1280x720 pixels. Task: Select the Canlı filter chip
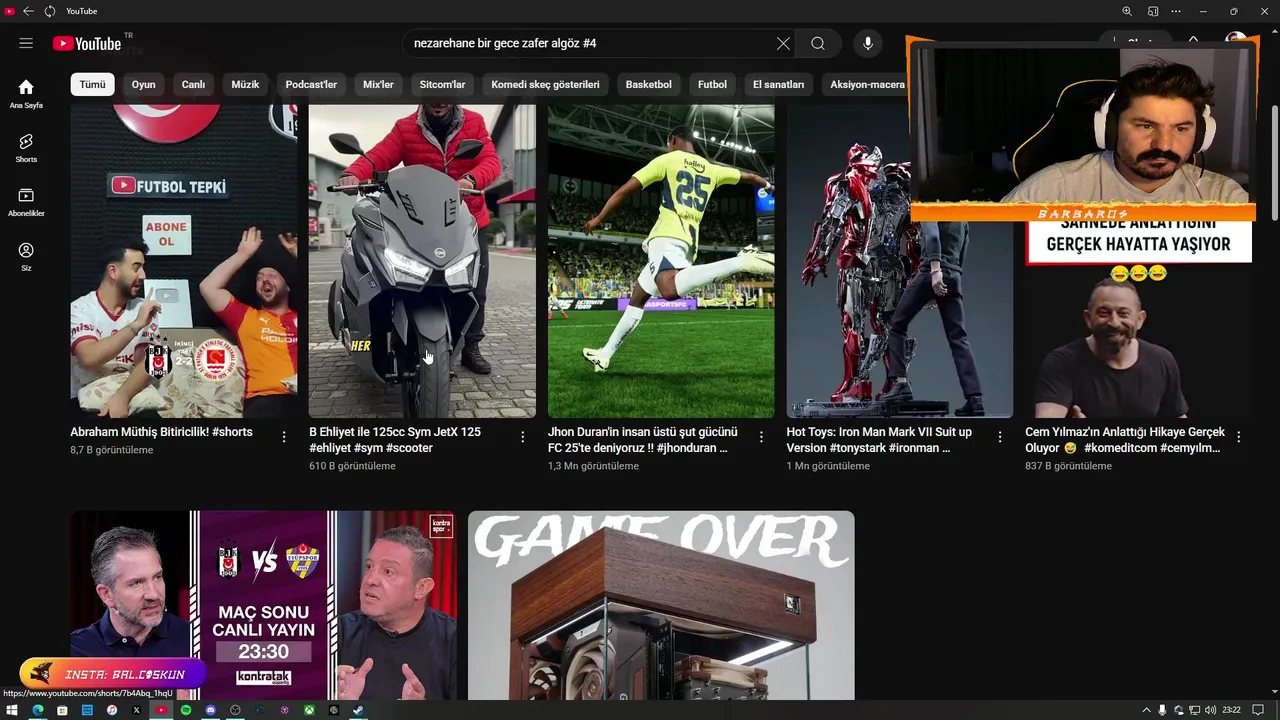tap(193, 85)
